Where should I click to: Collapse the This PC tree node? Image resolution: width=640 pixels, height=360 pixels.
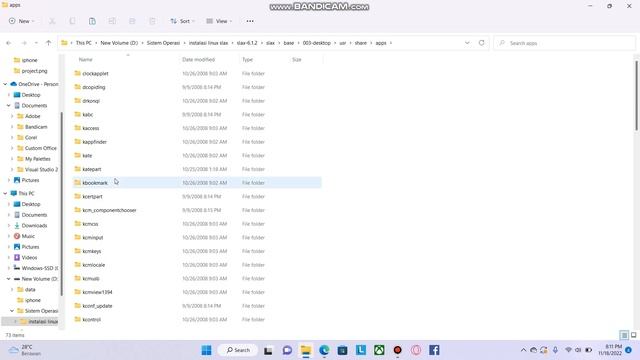(x=5, y=193)
